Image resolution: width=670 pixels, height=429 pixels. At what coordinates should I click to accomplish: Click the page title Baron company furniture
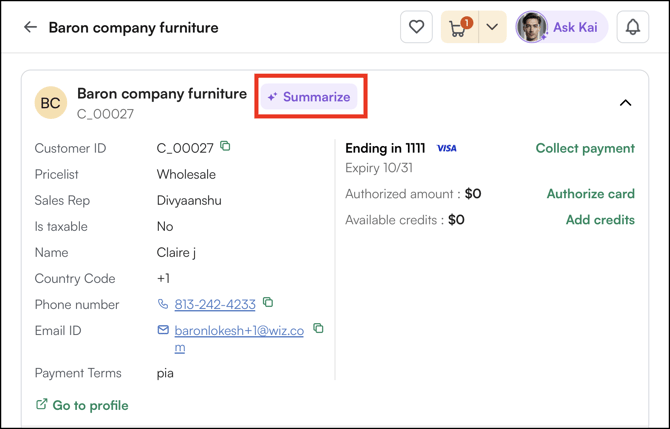tap(133, 27)
